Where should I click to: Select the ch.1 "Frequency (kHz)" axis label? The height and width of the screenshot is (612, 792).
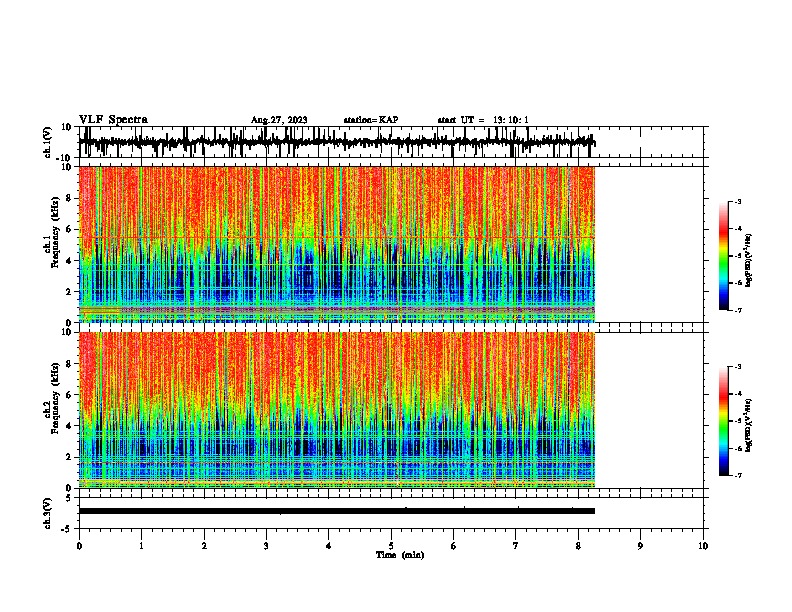55,232
